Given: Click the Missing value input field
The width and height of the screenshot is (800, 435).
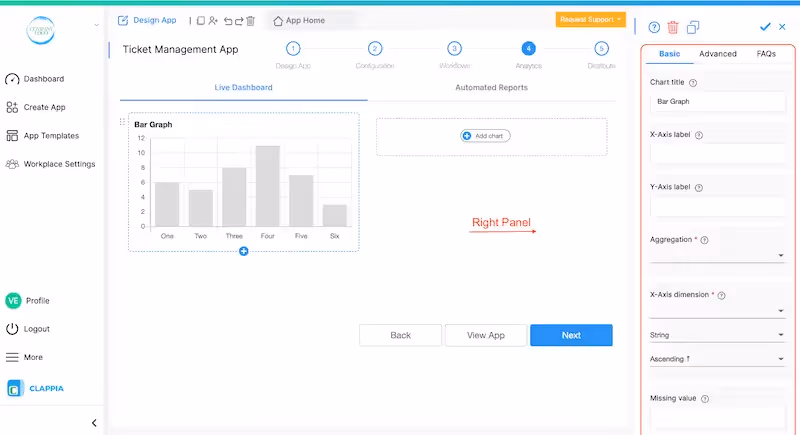Looking at the screenshot, I should 717,418.
